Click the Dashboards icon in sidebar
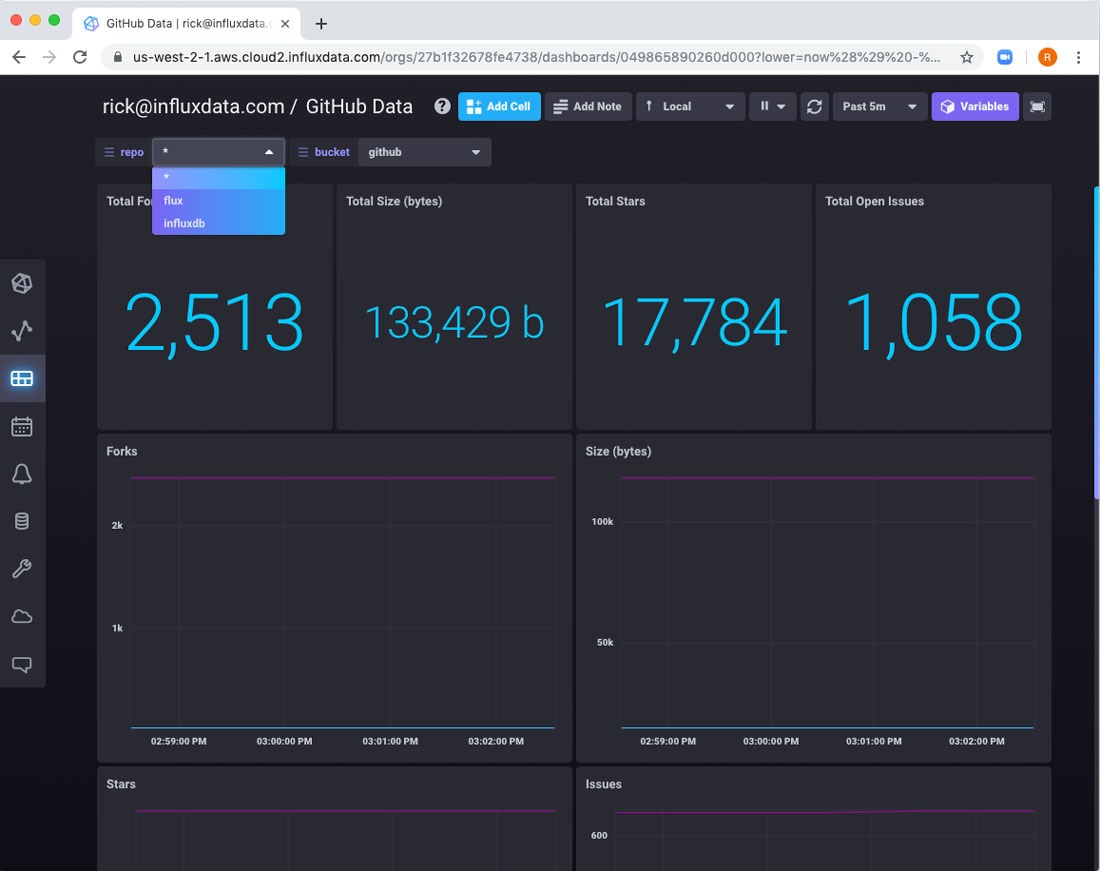 coord(22,379)
